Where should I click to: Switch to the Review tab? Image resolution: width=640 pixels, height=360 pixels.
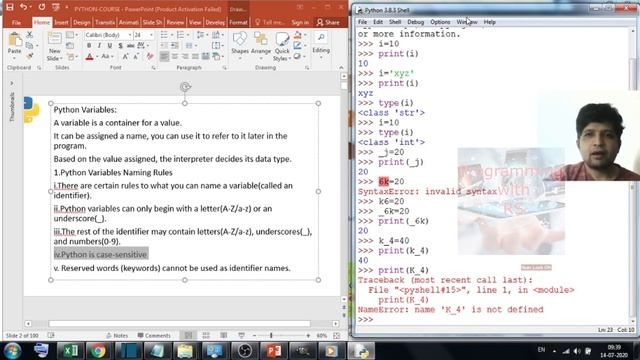tap(175, 22)
